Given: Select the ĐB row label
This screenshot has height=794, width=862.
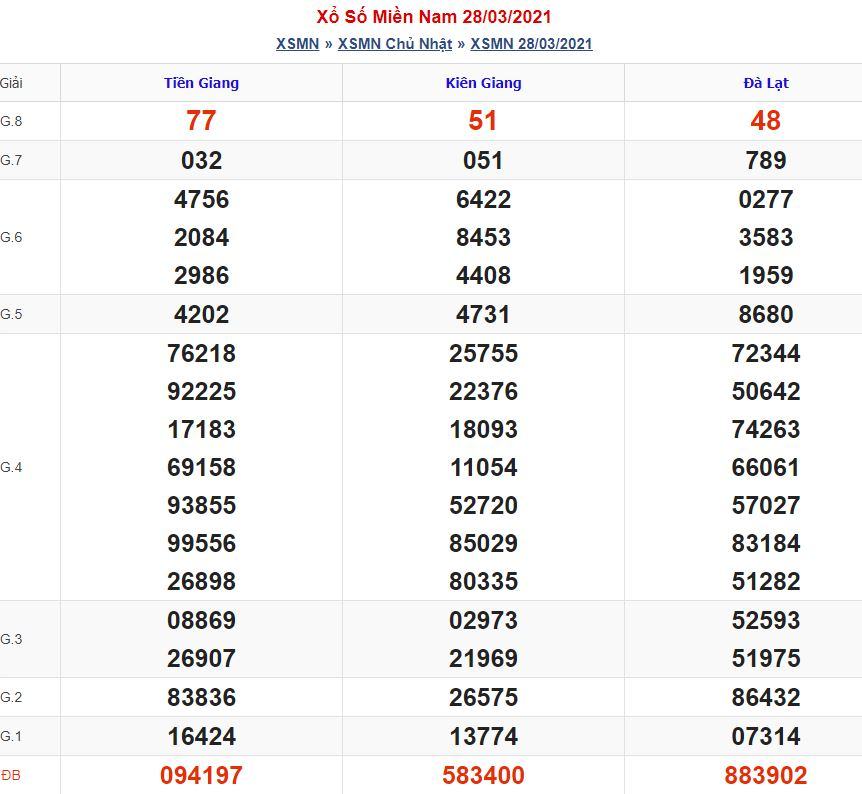Looking at the screenshot, I should tap(11, 775).
